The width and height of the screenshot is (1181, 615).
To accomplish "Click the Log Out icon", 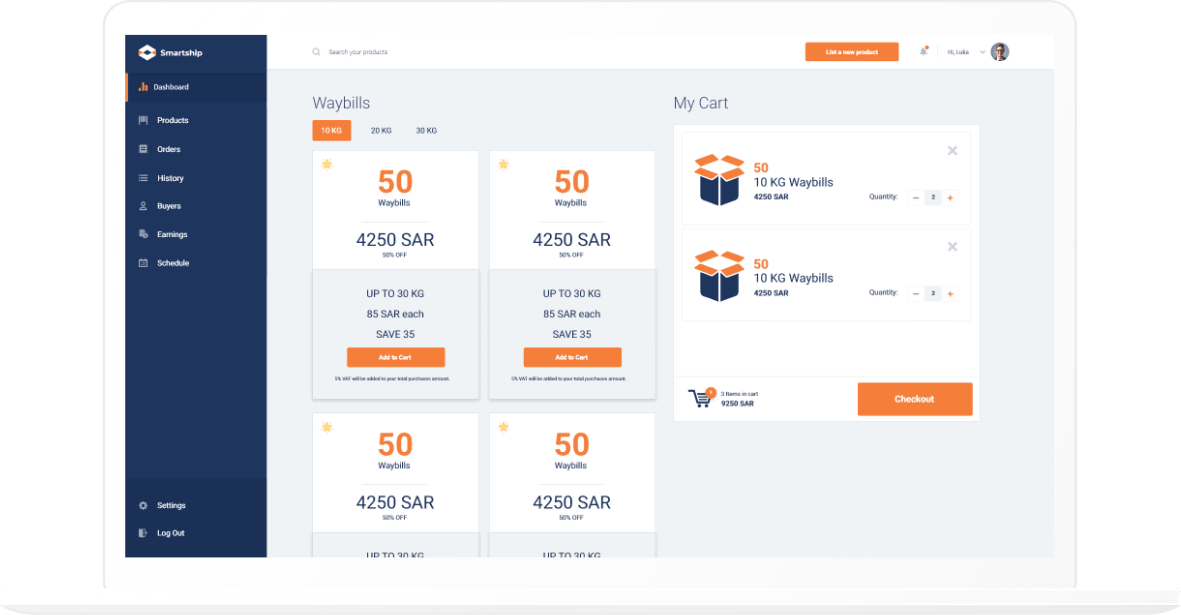I will (x=143, y=533).
